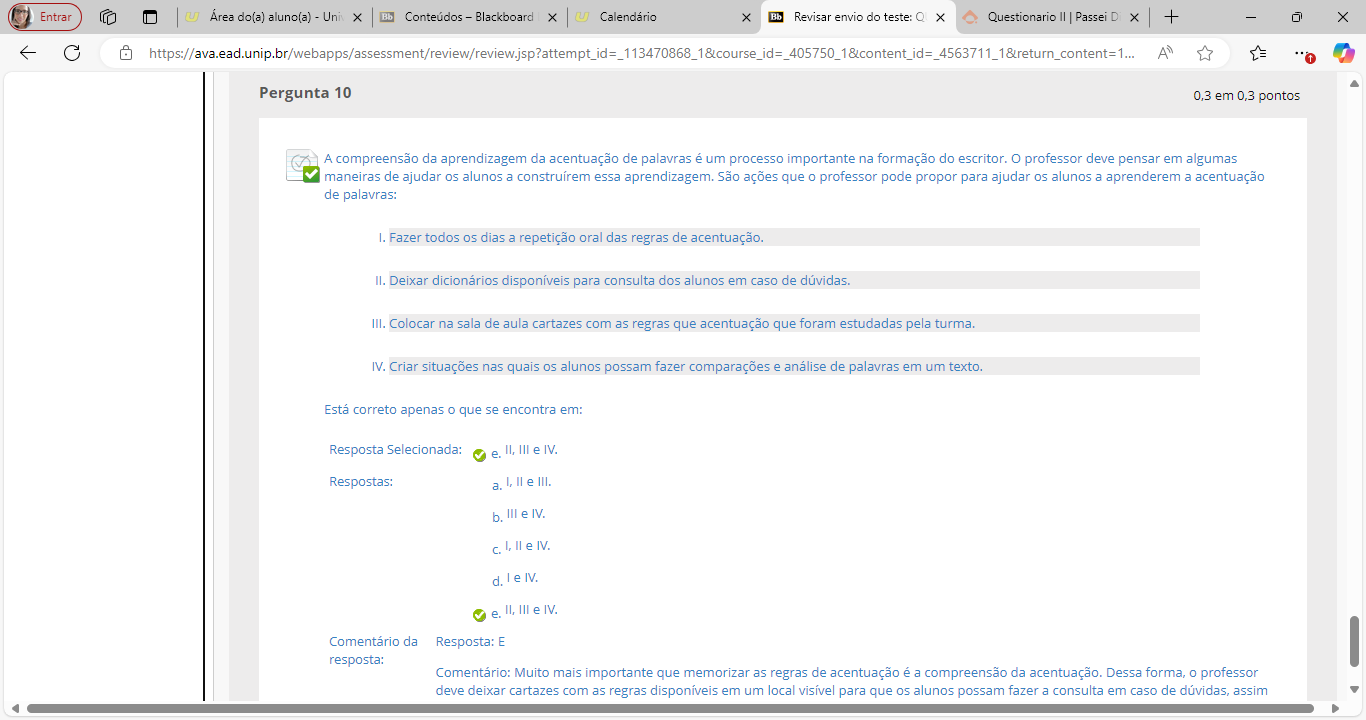1366x720 pixels.
Task: Close the Revisar envio do teste tab
Action: coord(940,17)
